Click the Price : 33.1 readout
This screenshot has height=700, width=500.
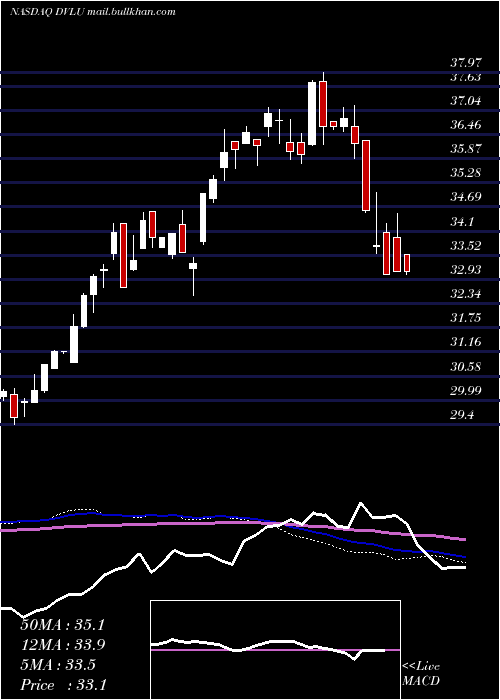(63, 685)
